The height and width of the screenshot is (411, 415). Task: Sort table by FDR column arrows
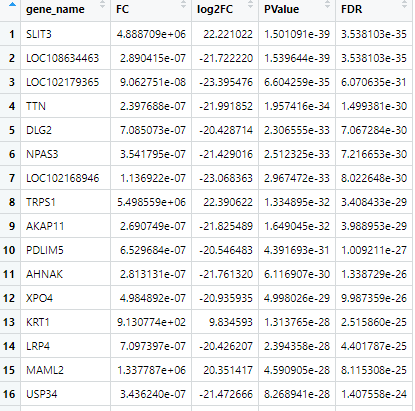[x=405, y=4]
